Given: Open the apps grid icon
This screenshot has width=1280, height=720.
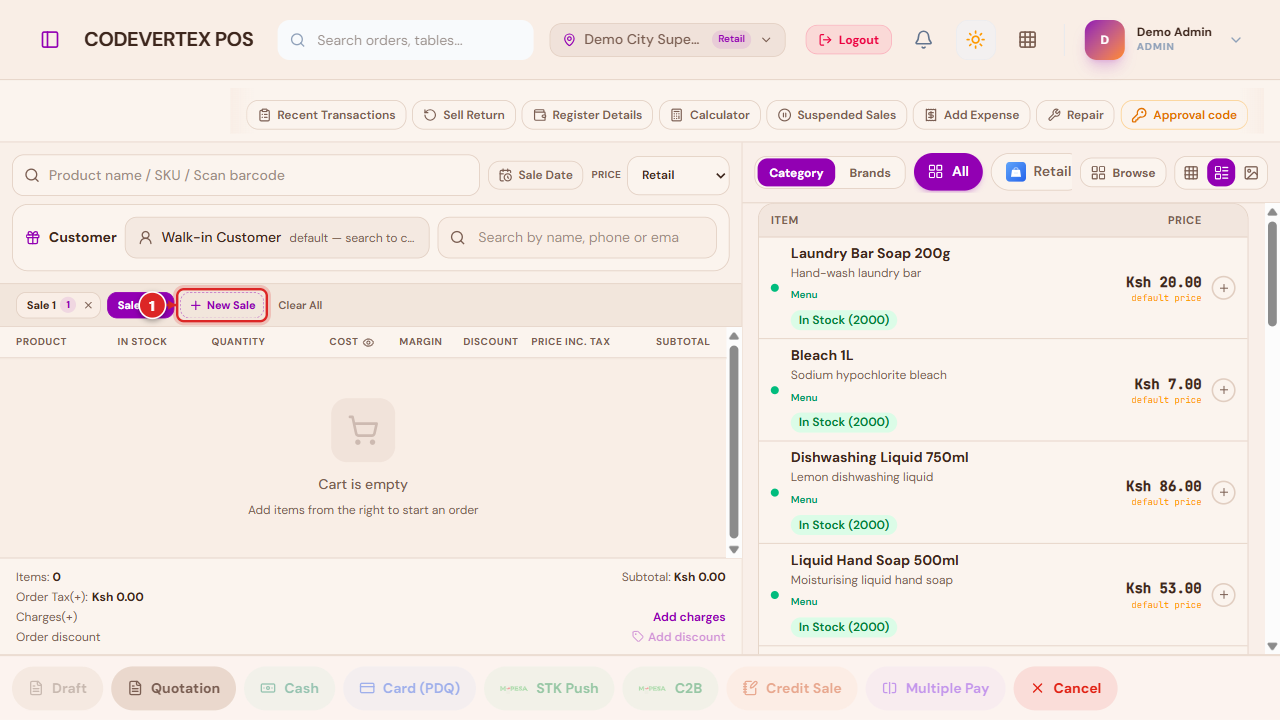Looking at the screenshot, I should tap(1027, 40).
